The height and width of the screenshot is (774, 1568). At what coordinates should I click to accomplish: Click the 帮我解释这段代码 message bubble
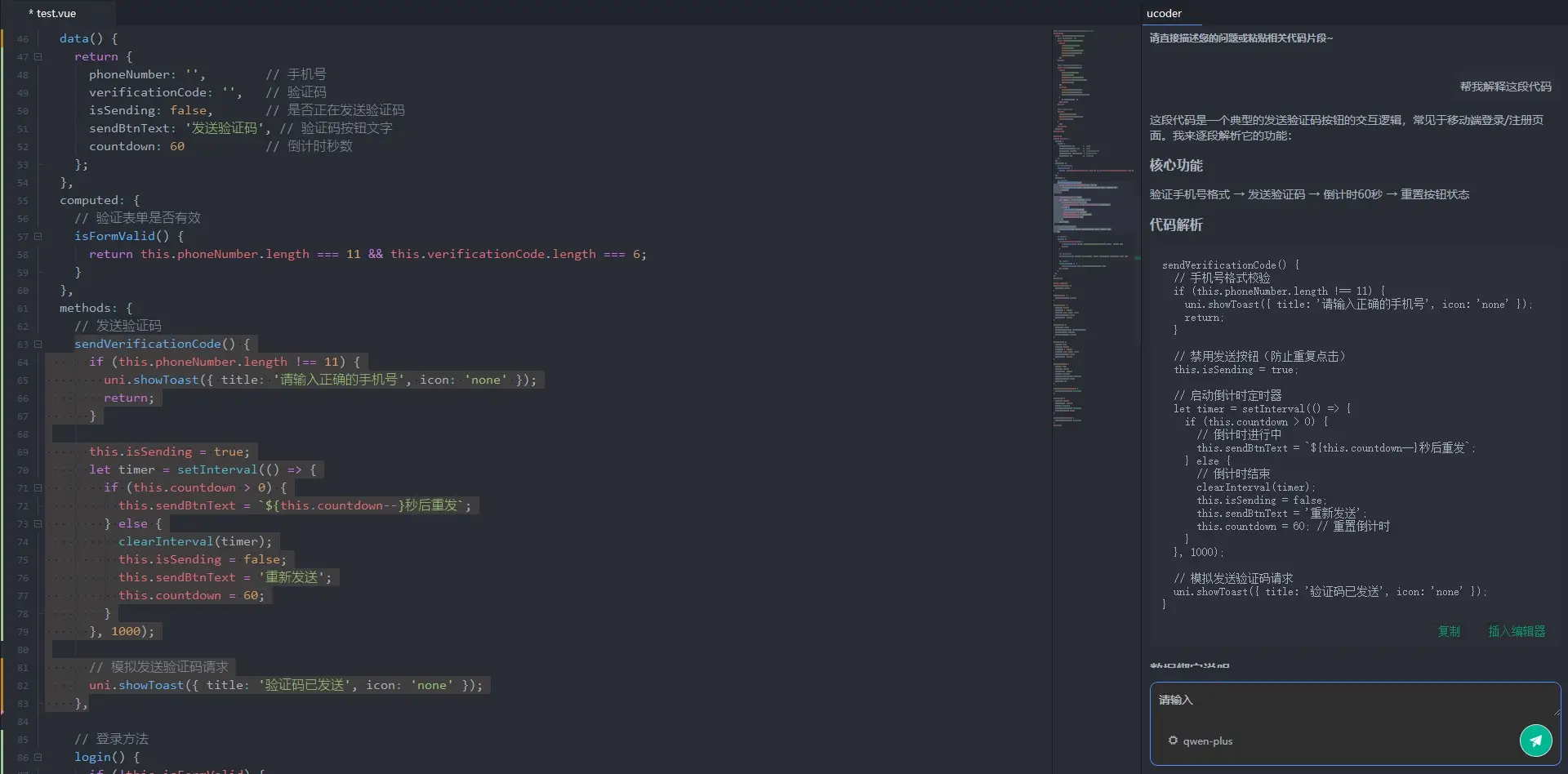coord(1505,87)
